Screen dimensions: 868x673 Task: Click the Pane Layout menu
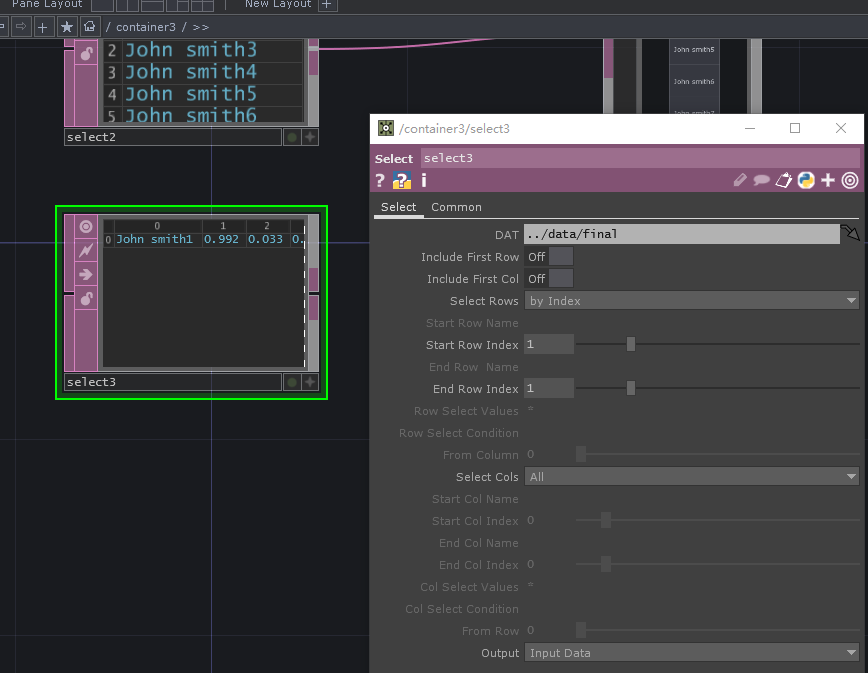pyautogui.click(x=46, y=5)
